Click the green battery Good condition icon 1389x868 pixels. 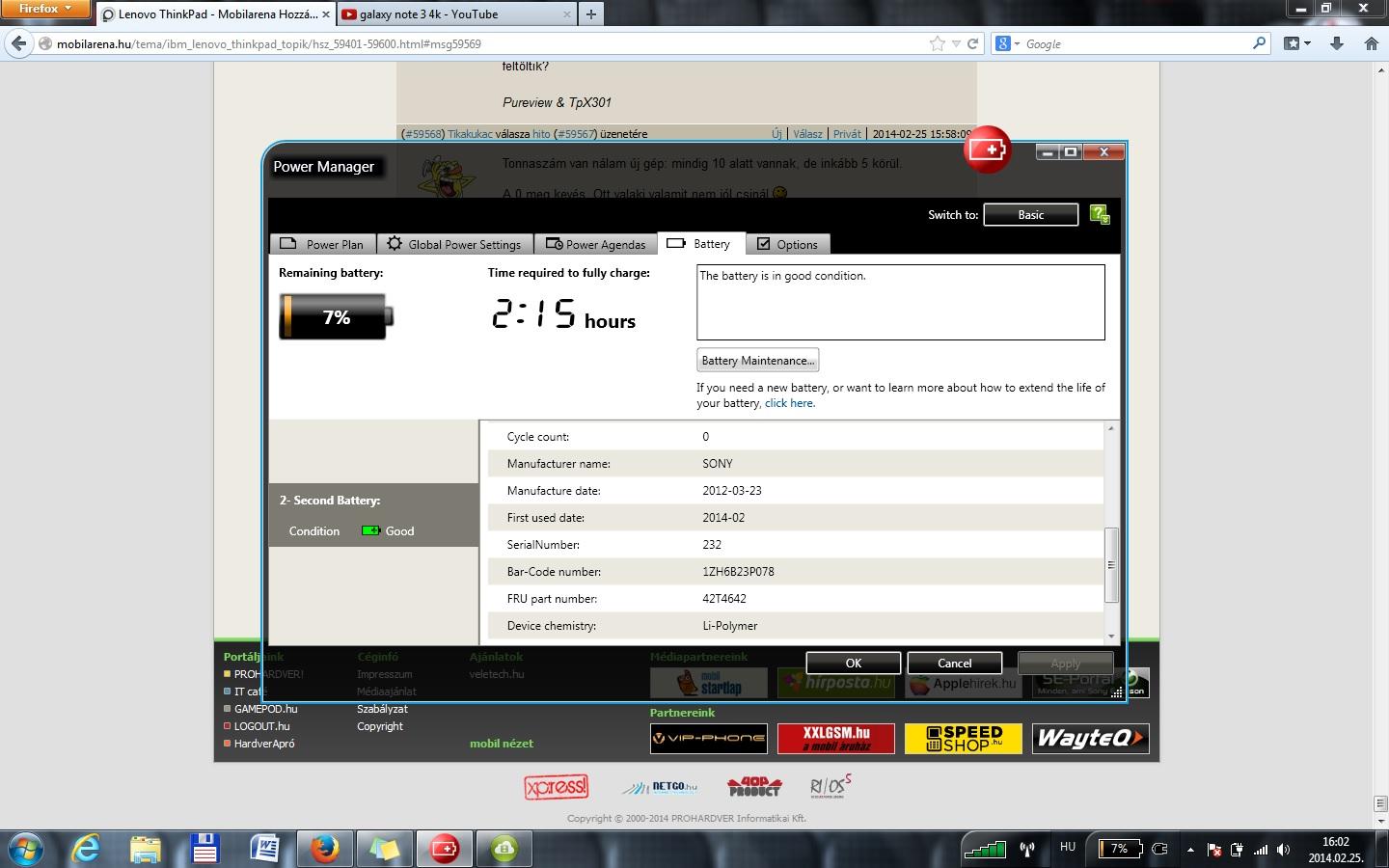370,530
